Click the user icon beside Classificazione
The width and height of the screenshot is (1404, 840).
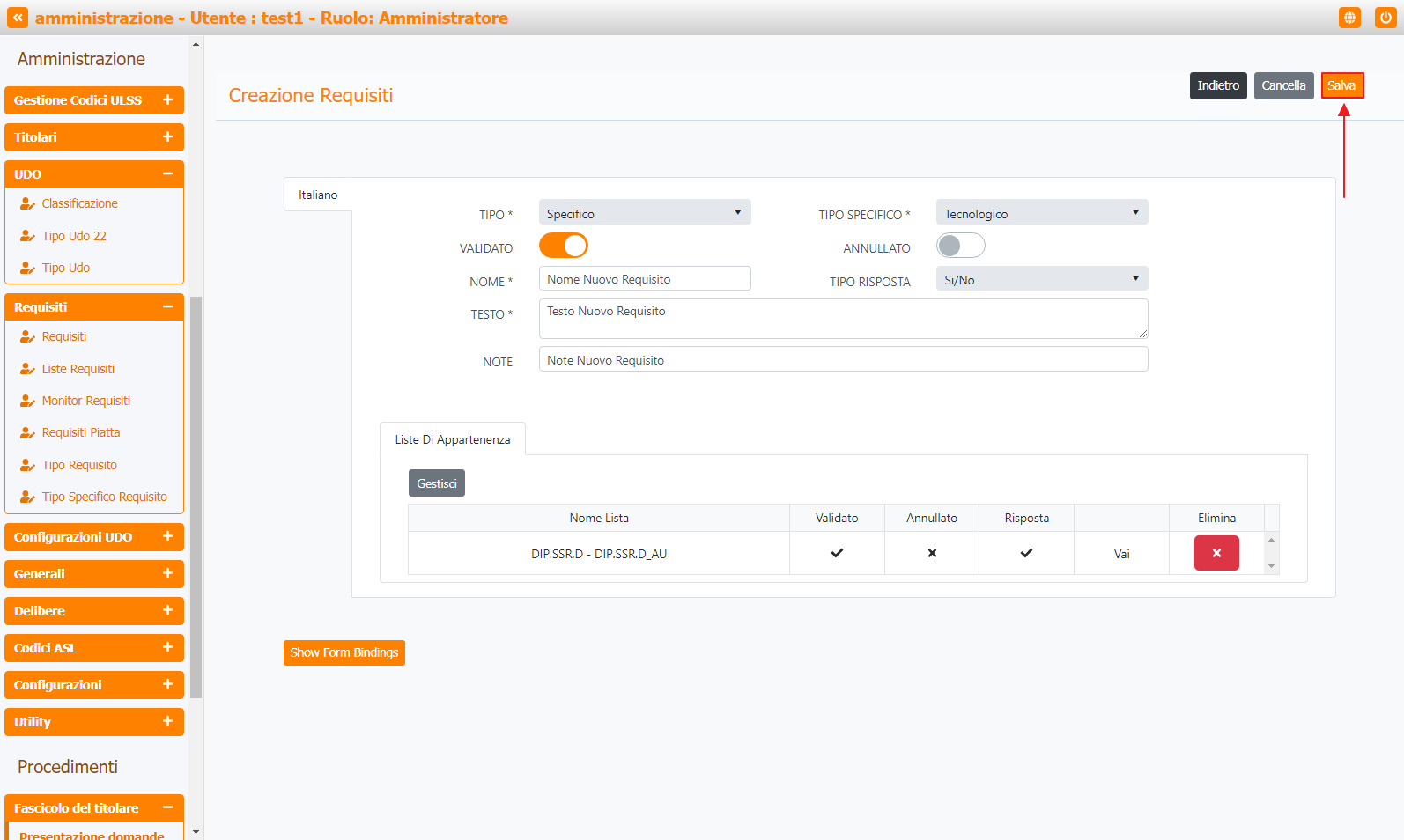[27, 203]
